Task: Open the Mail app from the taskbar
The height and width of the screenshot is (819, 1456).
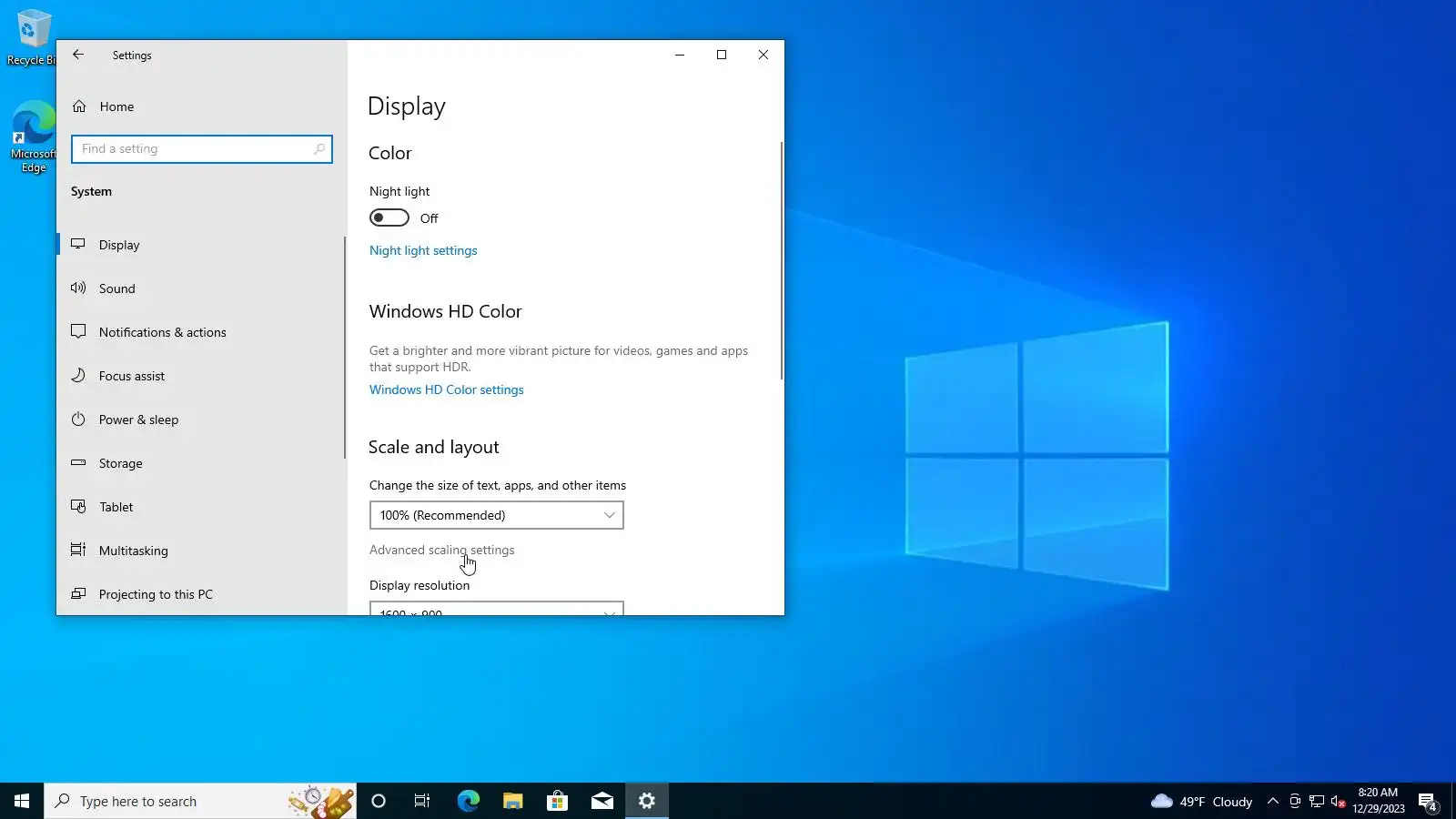Action: point(602,801)
